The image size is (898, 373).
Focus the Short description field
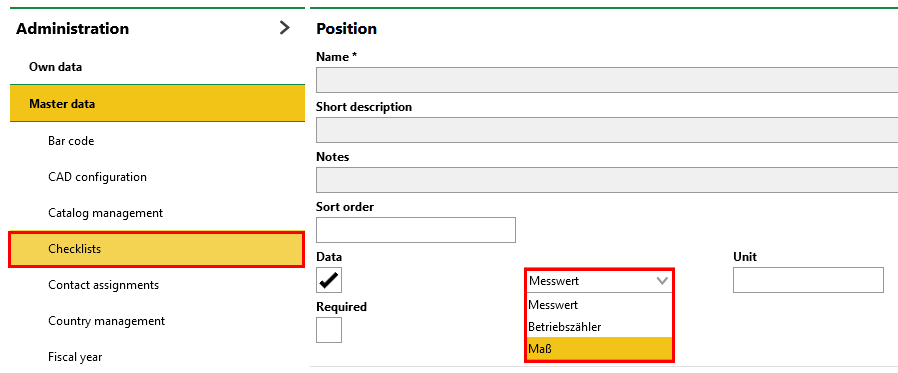(x=607, y=129)
